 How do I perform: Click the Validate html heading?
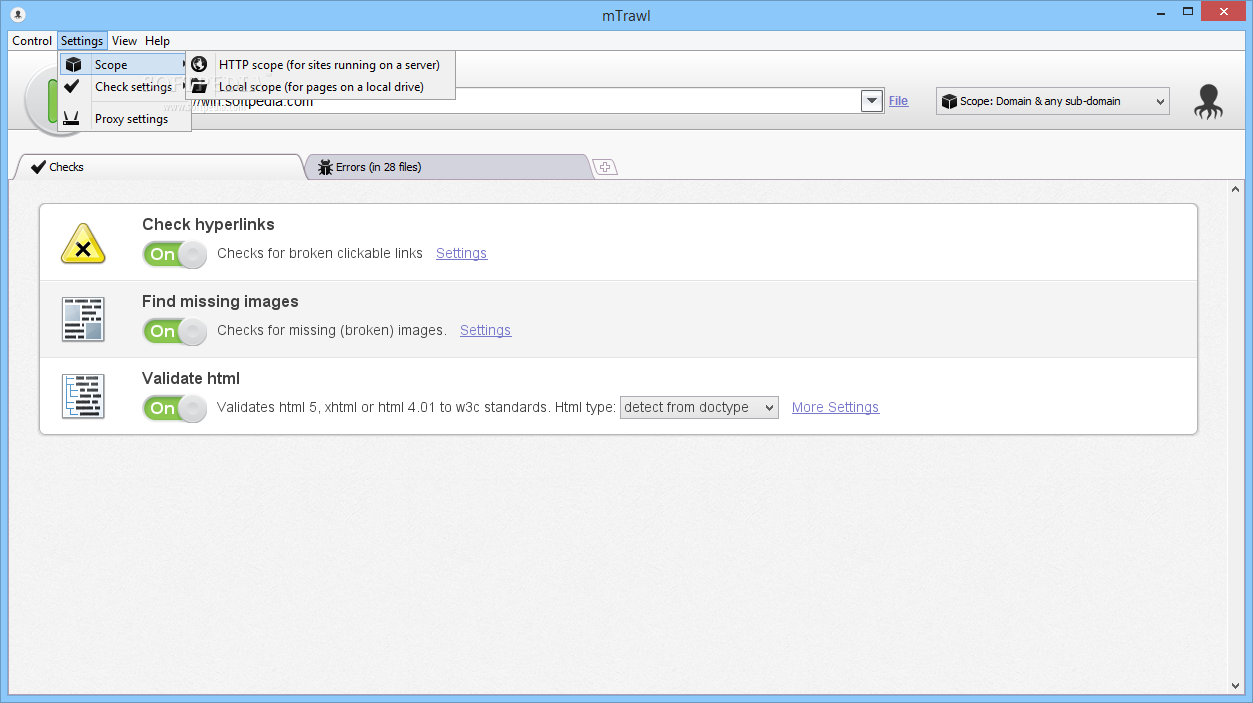click(191, 378)
